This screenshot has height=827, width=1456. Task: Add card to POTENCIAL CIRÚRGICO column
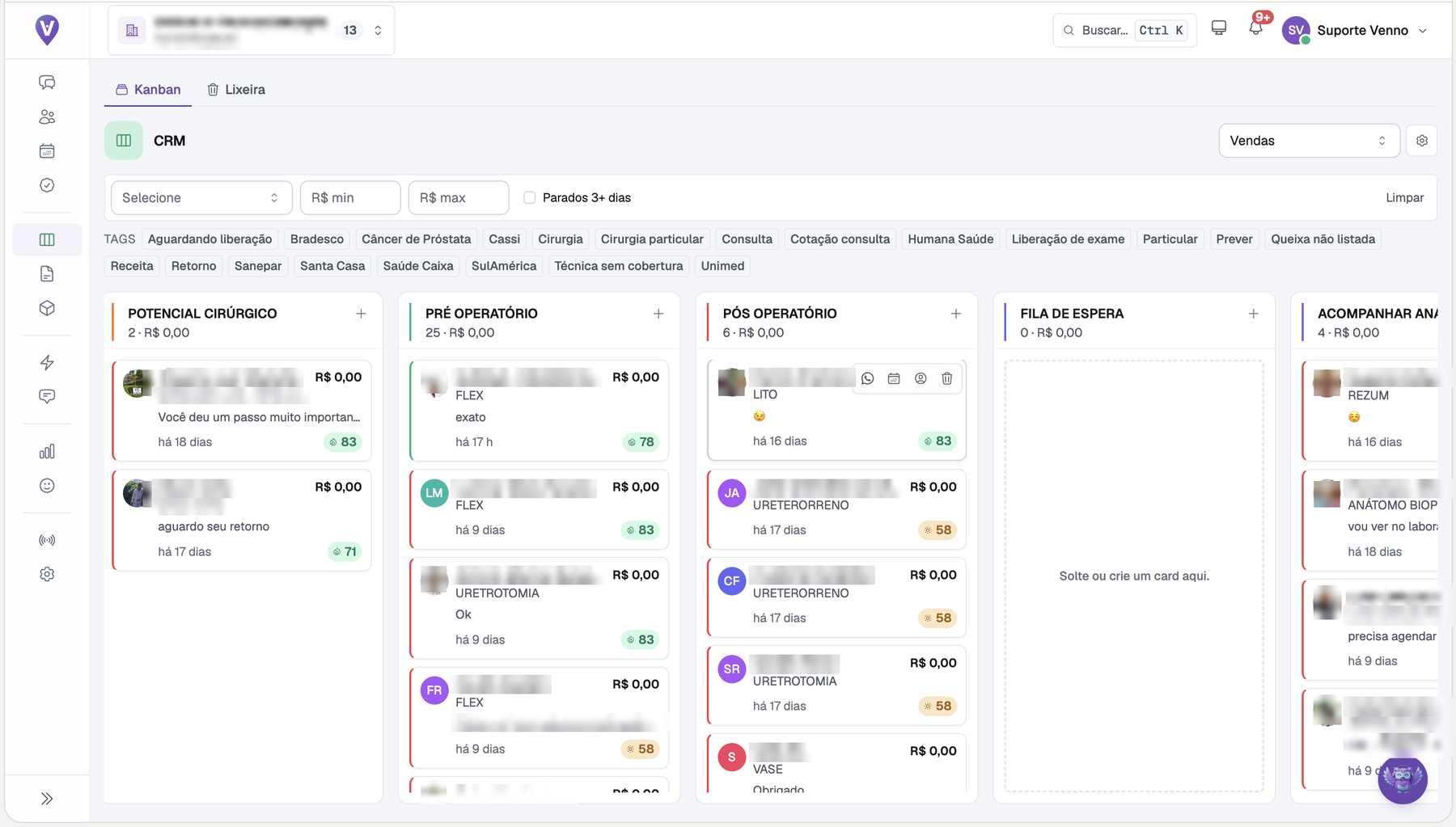[361, 314]
